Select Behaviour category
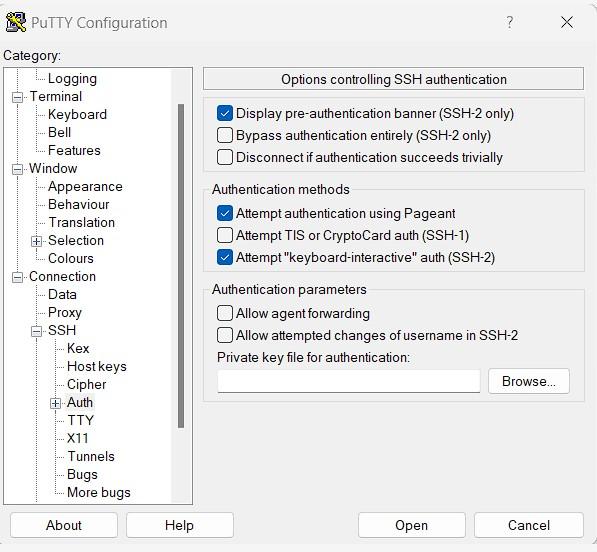 point(78,205)
